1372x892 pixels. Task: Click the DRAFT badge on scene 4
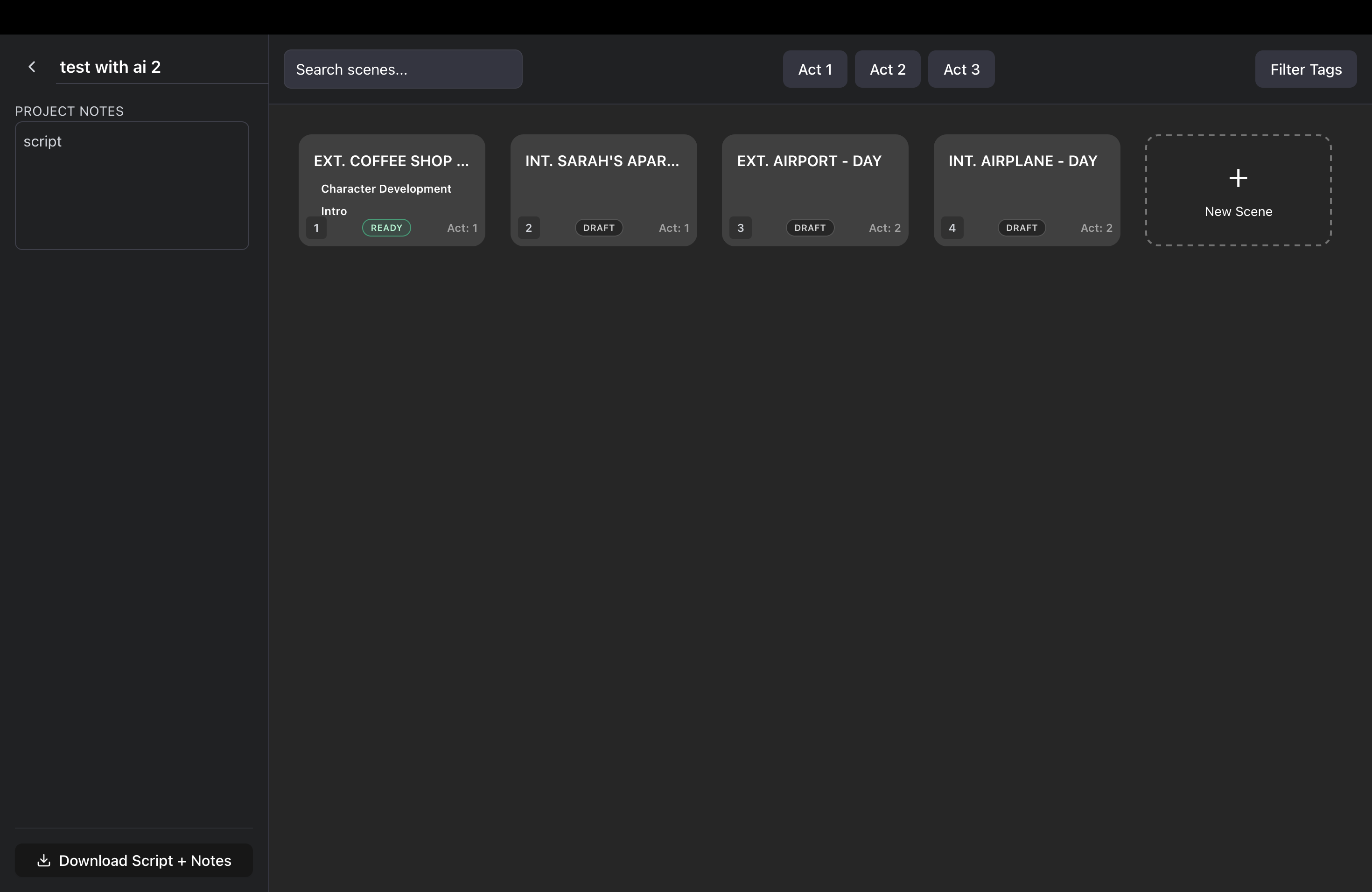point(1022,228)
